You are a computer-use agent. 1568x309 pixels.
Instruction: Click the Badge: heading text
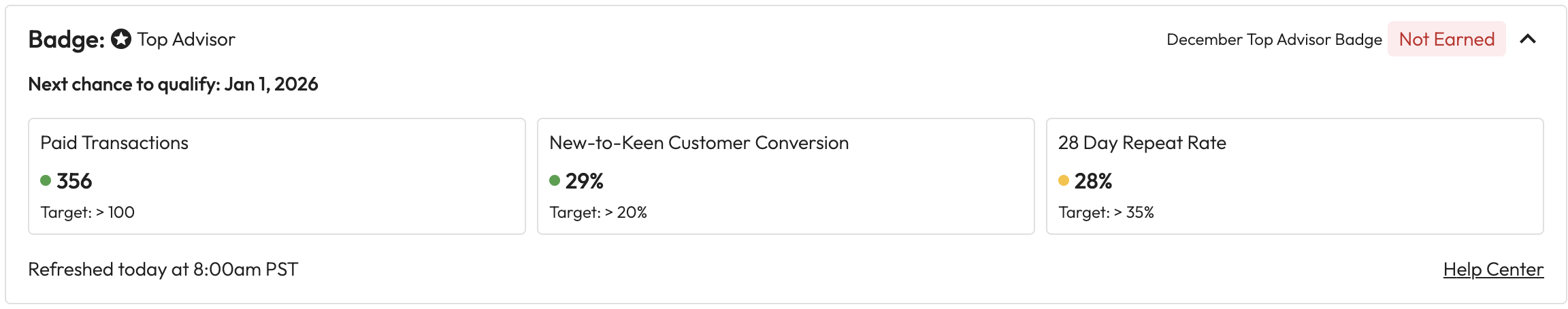coord(66,39)
